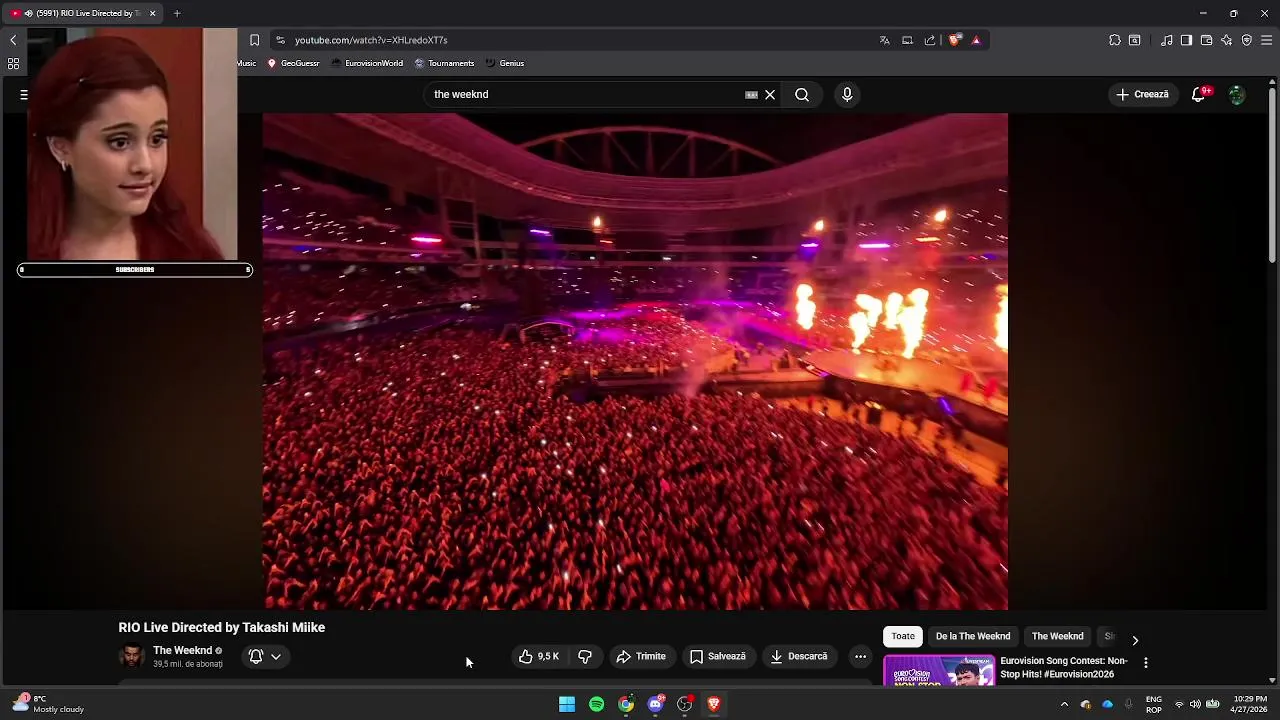The width and height of the screenshot is (1280, 720).
Task: Open the Brave VPN shield icon
Action: click(1246, 40)
